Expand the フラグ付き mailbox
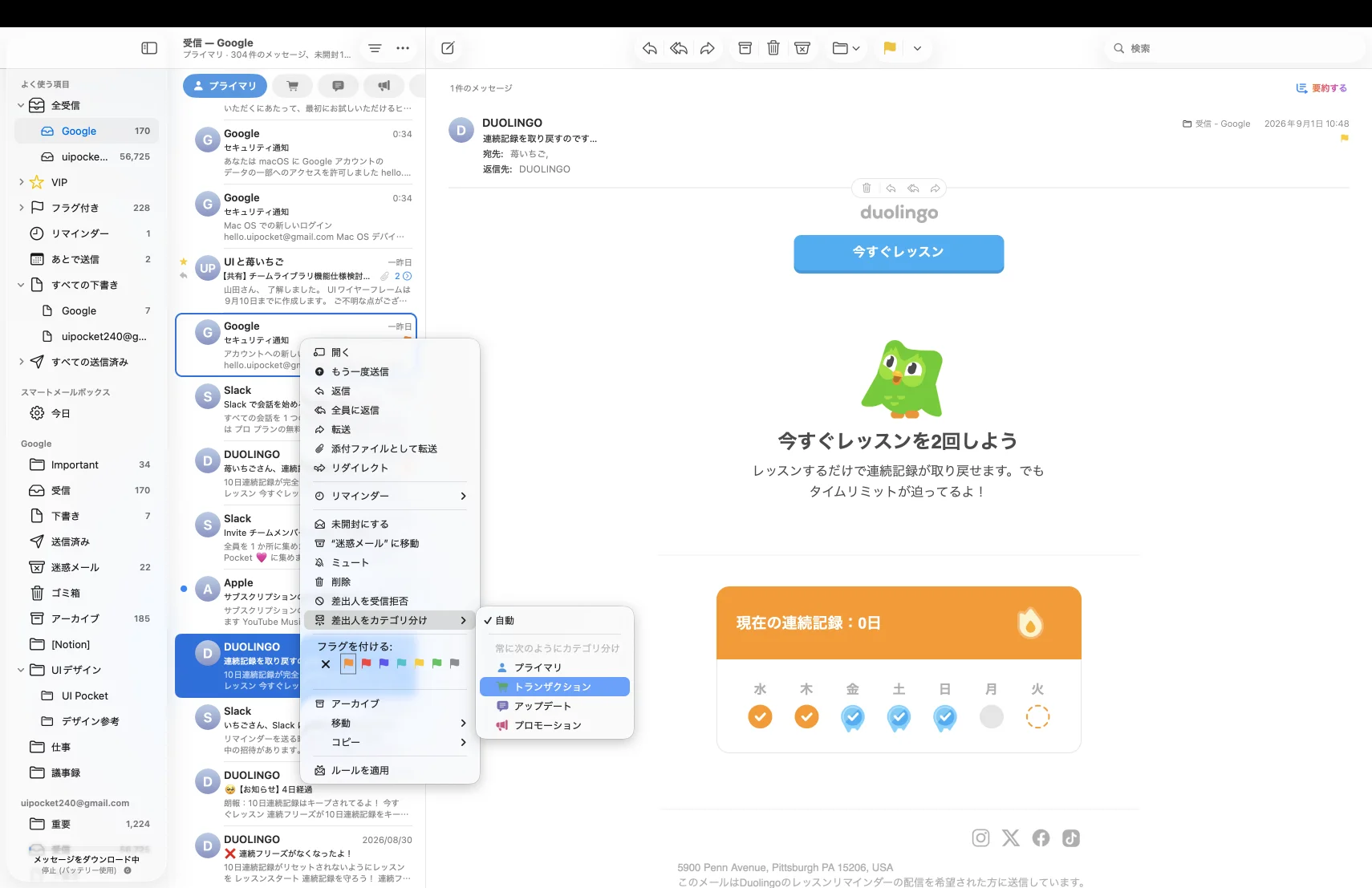 pyautogui.click(x=21, y=208)
